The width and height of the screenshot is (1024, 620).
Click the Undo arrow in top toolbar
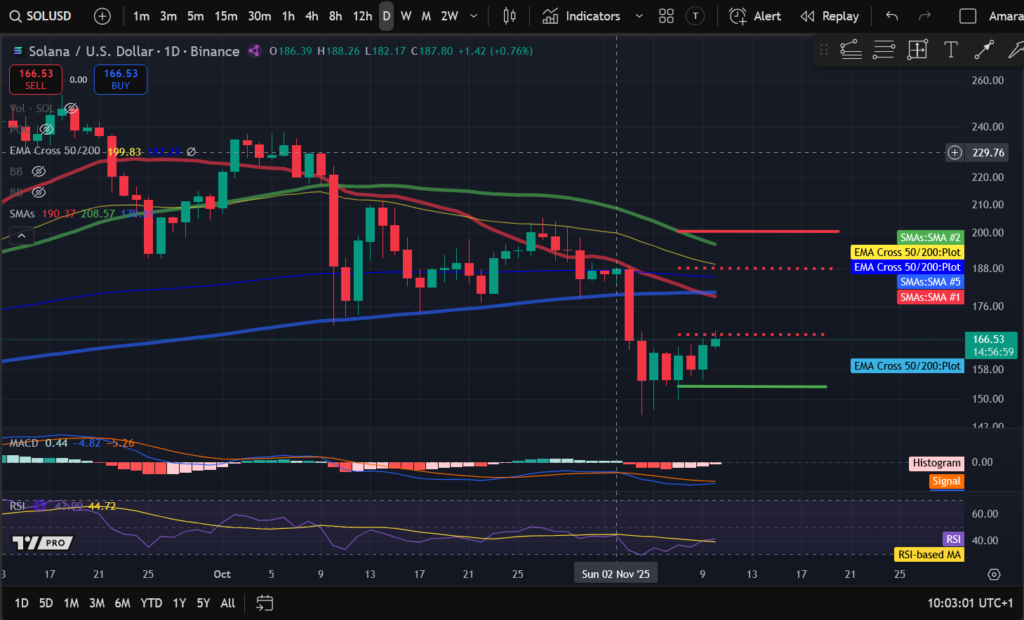click(x=892, y=16)
